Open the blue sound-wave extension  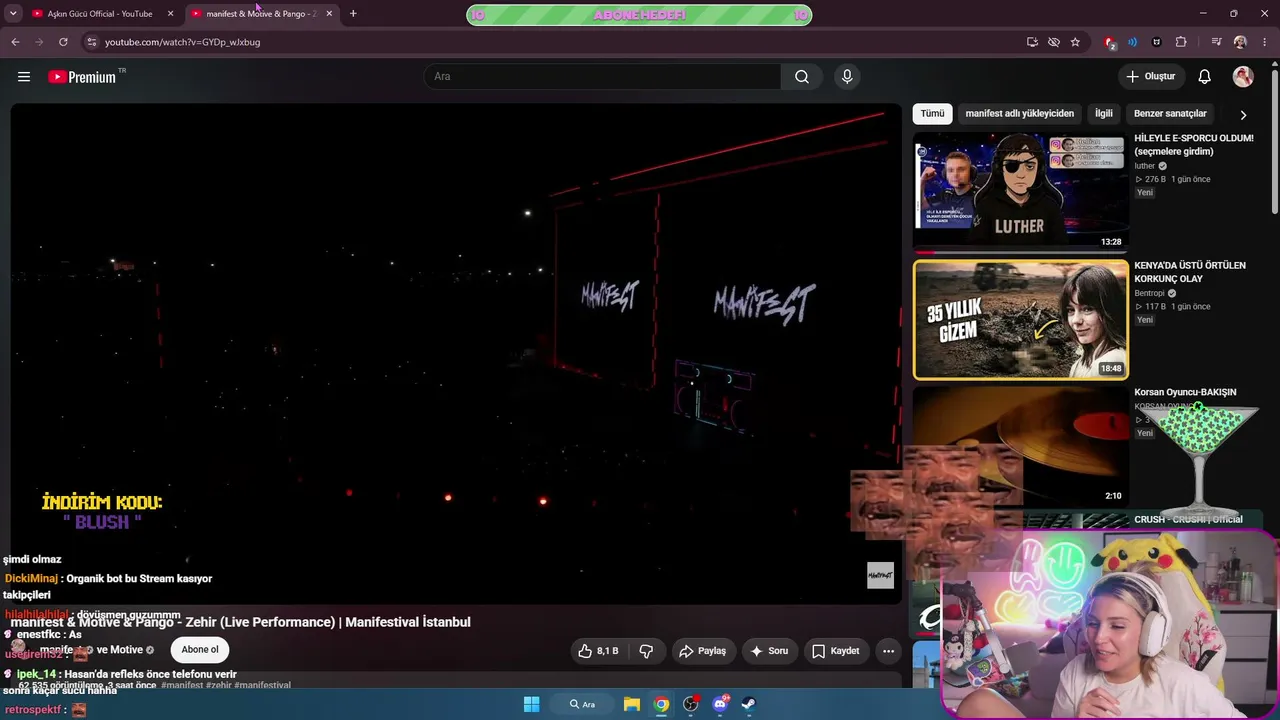click(1133, 42)
